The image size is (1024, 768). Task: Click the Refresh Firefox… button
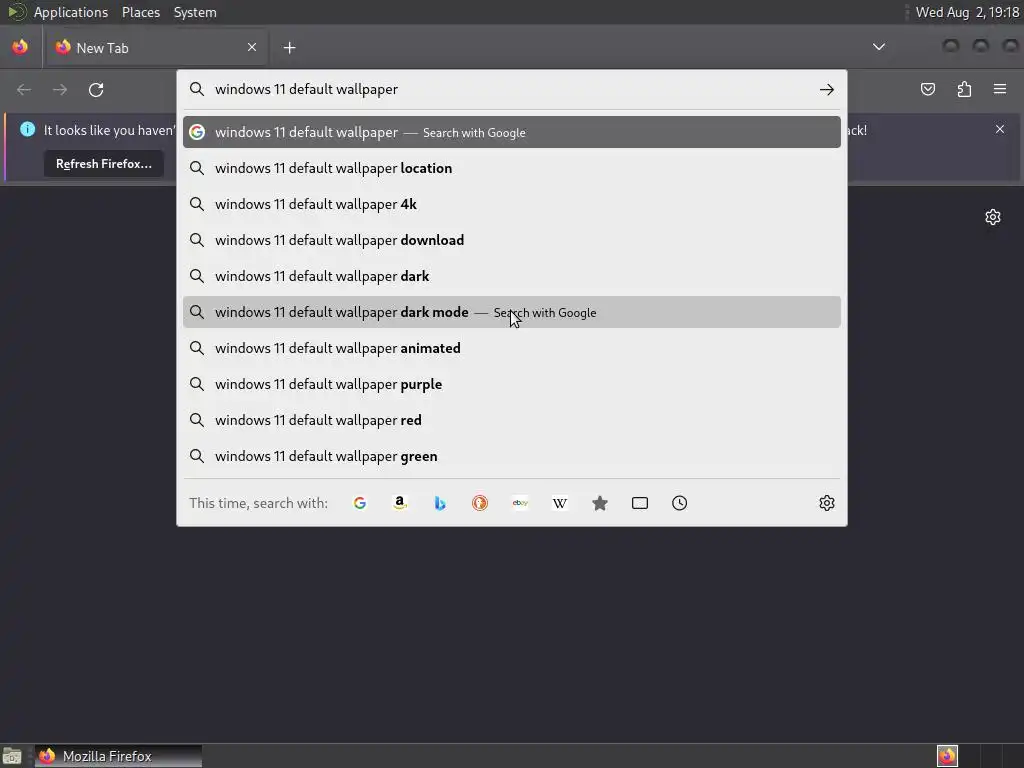[x=104, y=164]
